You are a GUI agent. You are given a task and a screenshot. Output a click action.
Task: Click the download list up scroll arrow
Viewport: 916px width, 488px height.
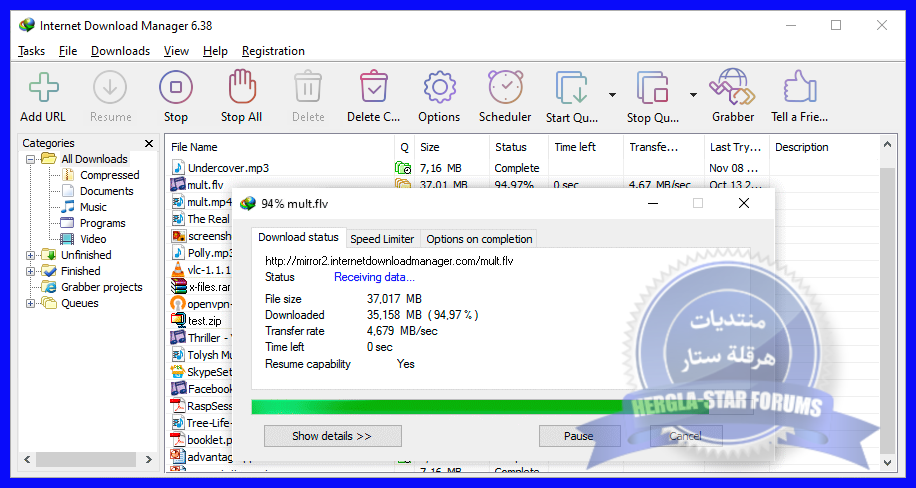pos(887,144)
